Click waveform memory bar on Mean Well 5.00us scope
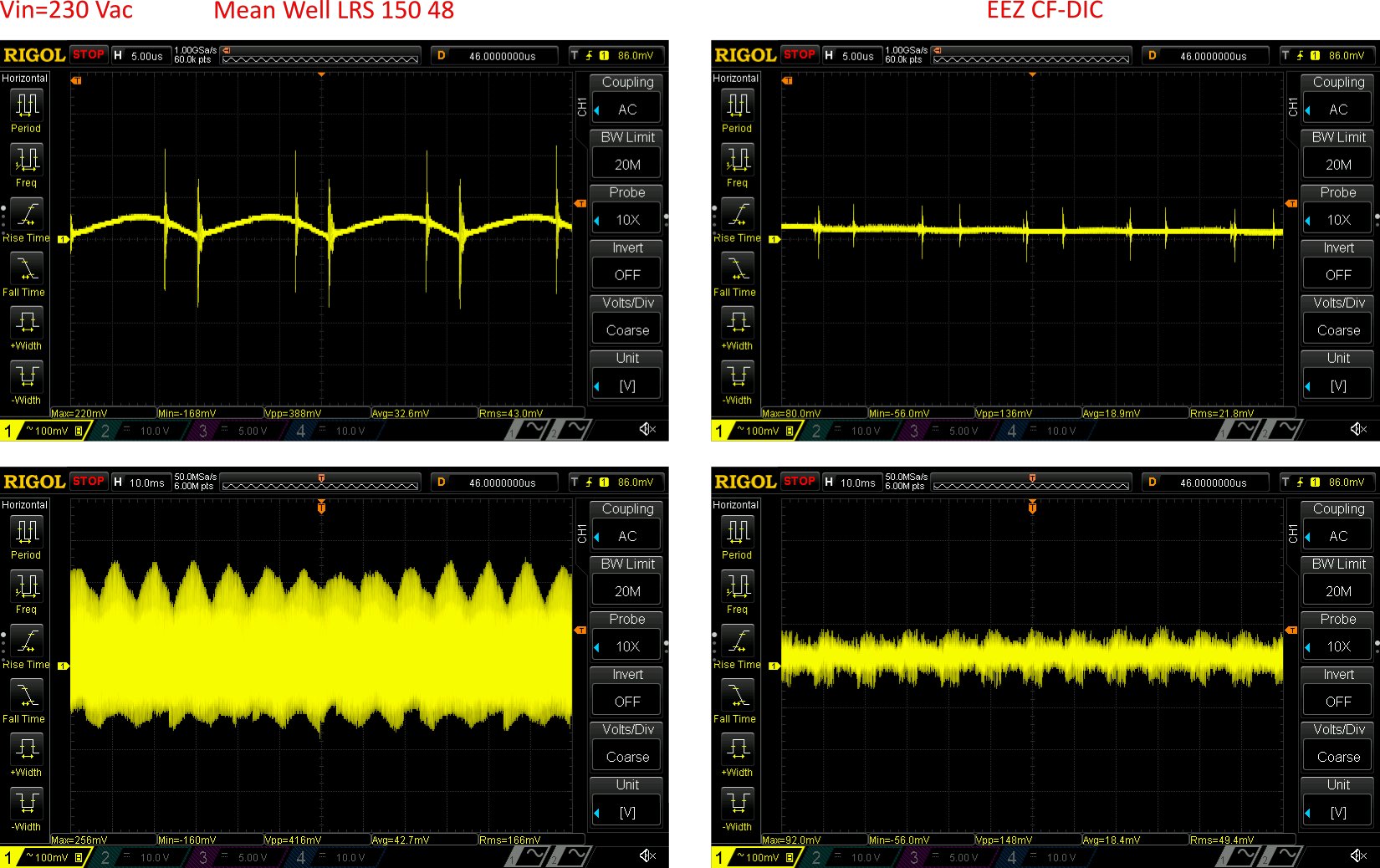1380x868 pixels. pos(319,56)
